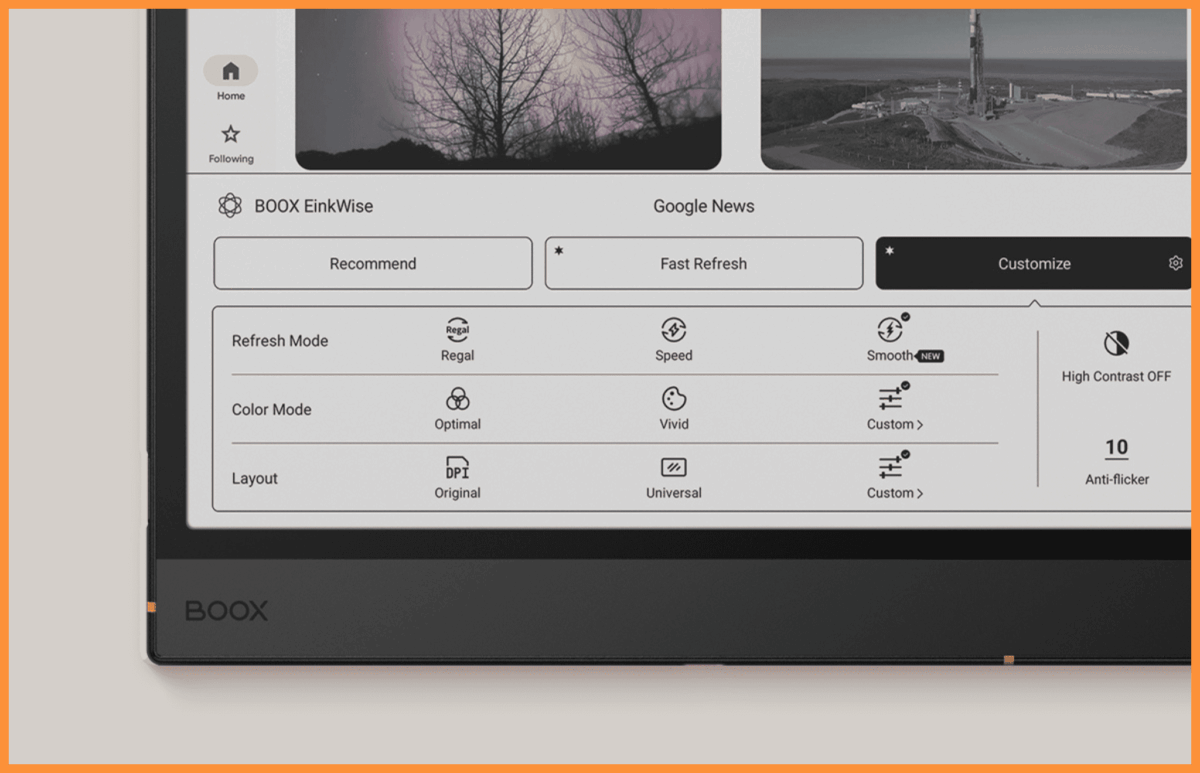The height and width of the screenshot is (773, 1200).
Task: Choose the Original DPI layout icon
Action: tap(457, 468)
